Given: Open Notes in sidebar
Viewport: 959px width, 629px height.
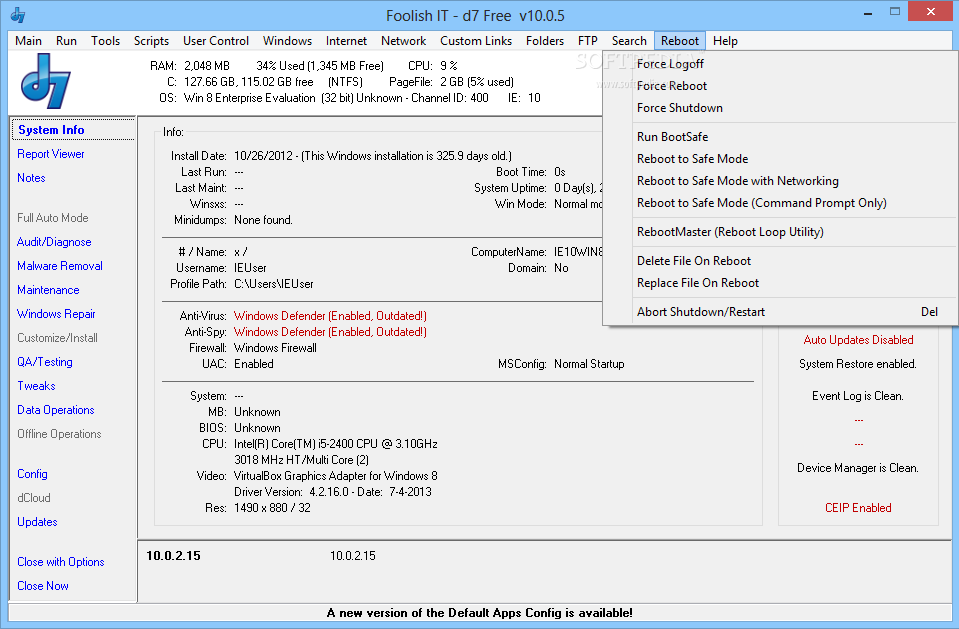Looking at the screenshot, I should coord(31,177).
